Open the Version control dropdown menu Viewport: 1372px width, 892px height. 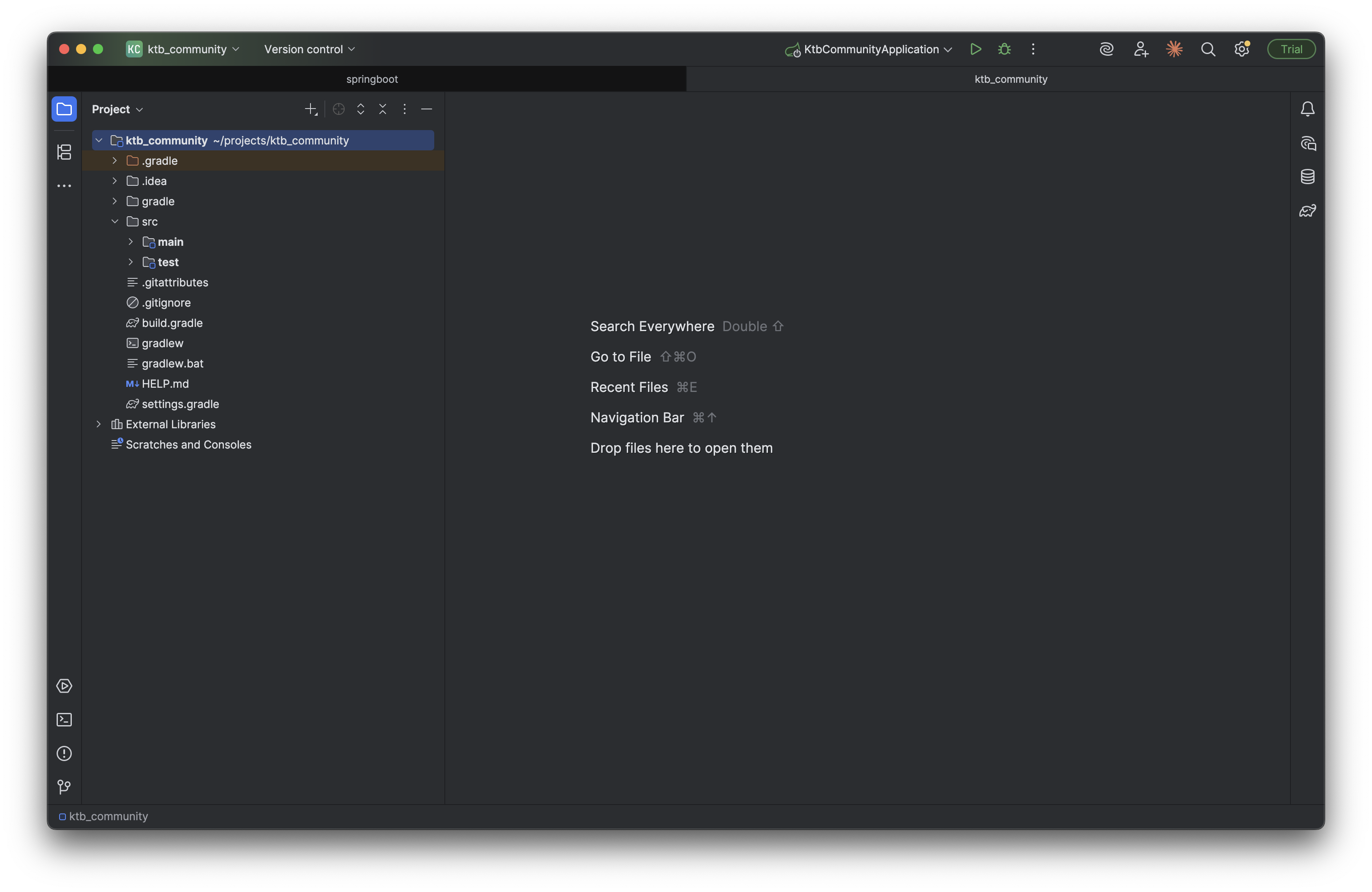(310, 49)
